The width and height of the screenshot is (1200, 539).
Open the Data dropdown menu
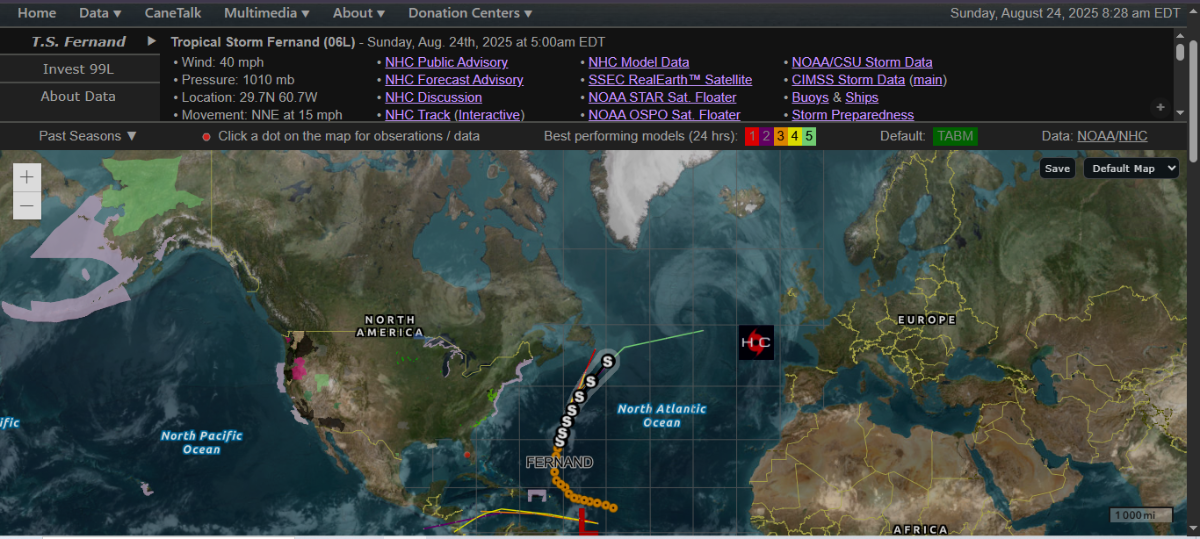(100, 13)
